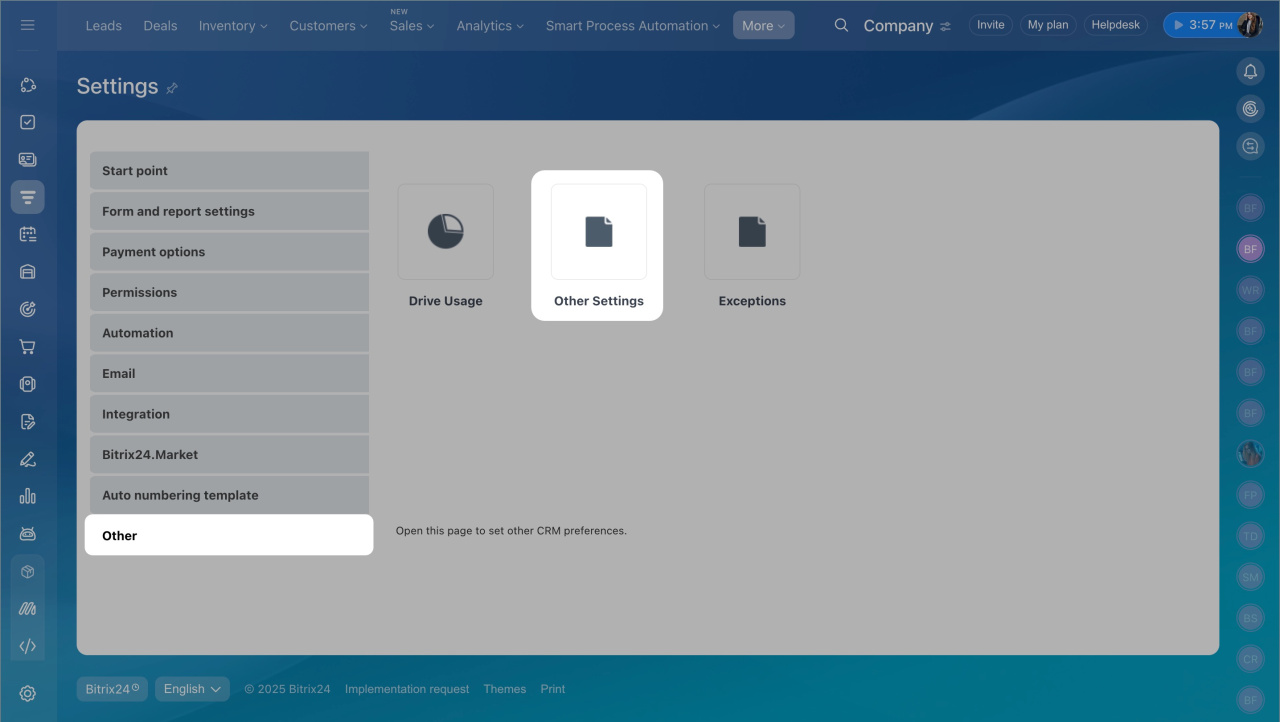Expand the Inventory dropdown menu

click(233, 26)
